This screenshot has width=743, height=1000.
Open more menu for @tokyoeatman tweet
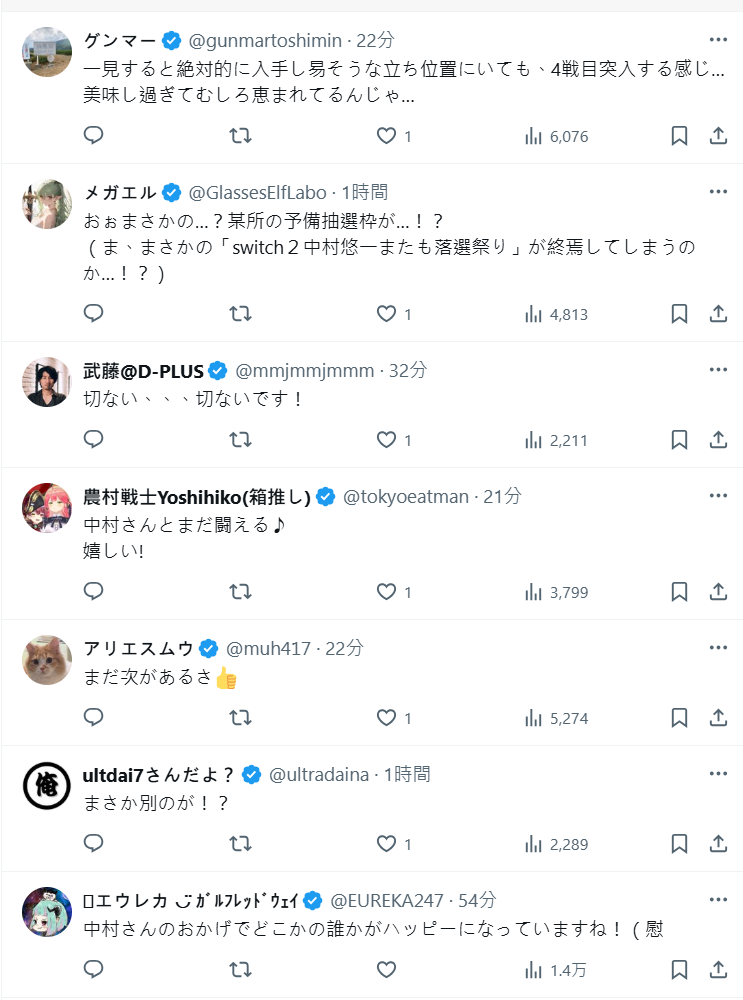point(718,496)
